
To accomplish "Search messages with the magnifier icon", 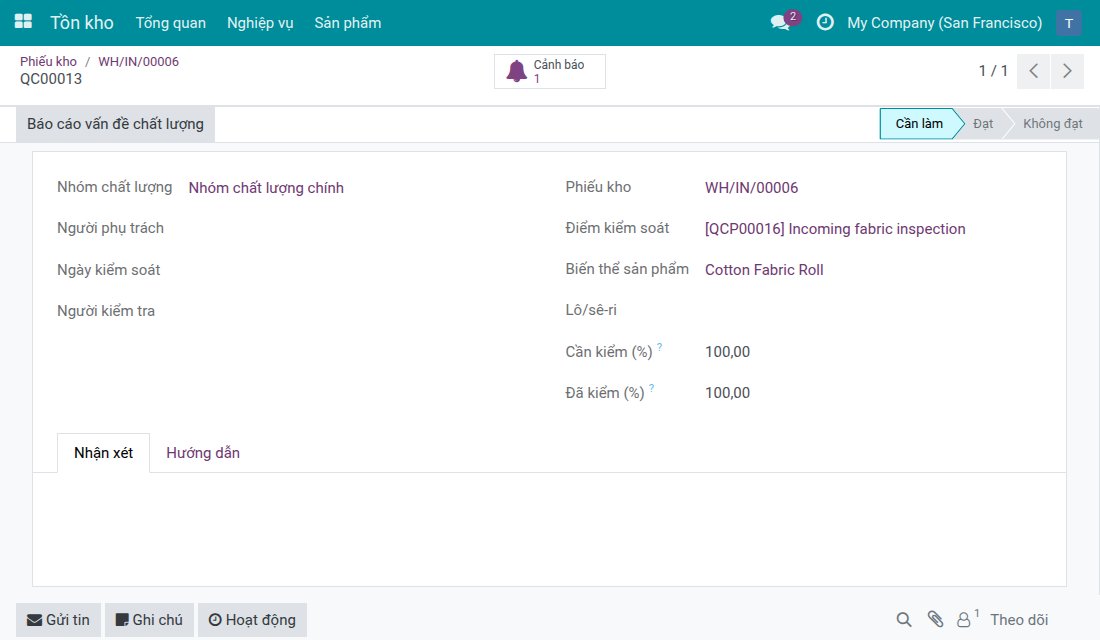I will tap(904, 620).
